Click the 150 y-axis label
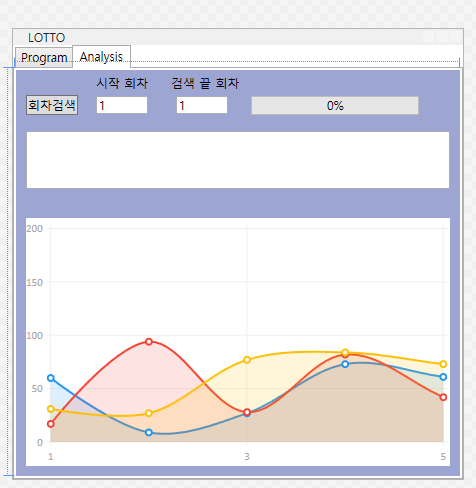The image size is (476, 488). (35, 282)
